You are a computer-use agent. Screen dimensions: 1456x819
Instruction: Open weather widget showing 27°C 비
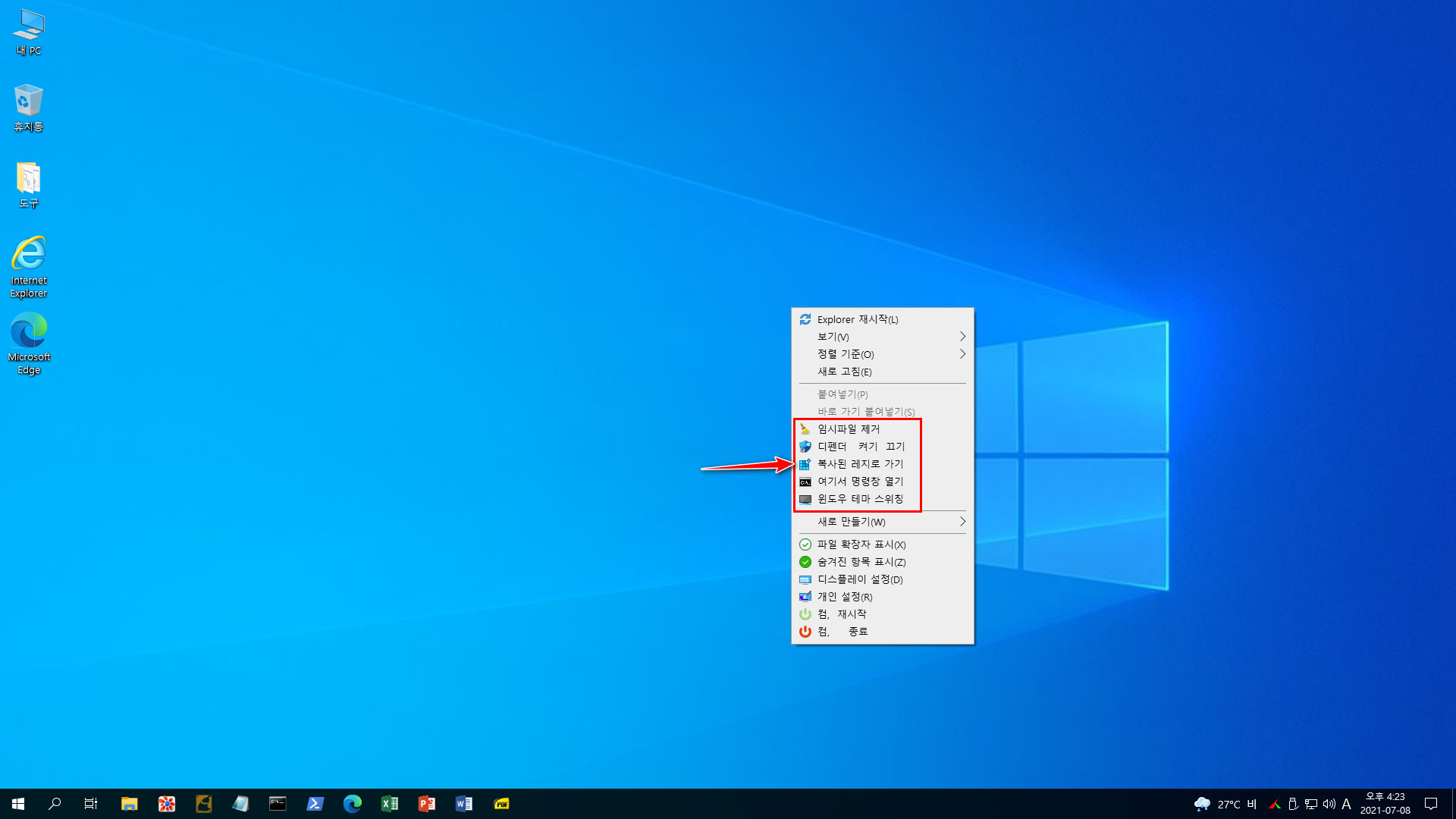click(1225, 804)
